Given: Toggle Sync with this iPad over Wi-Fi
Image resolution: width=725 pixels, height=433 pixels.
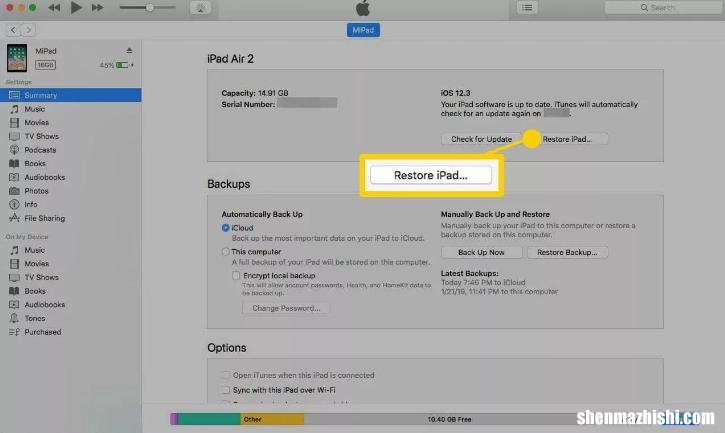Looking at the screenshot, I should click(226, 390).
